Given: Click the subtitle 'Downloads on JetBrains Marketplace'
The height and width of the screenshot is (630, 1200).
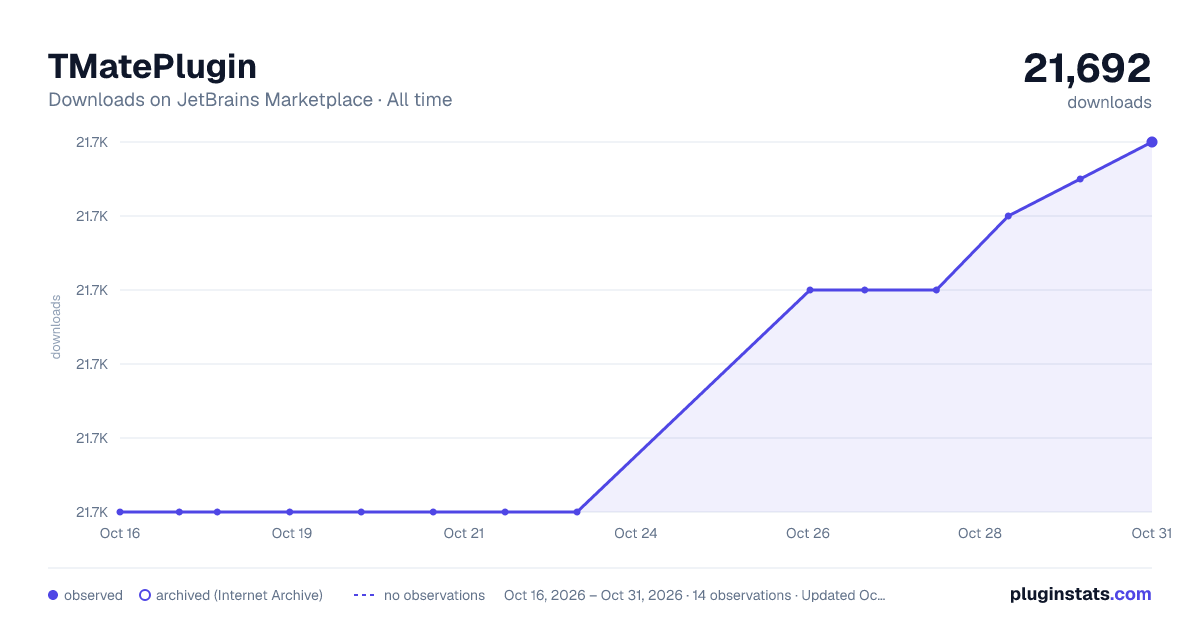Looking at the screenshot, I should pyautogui.click(x=210, y=100).
